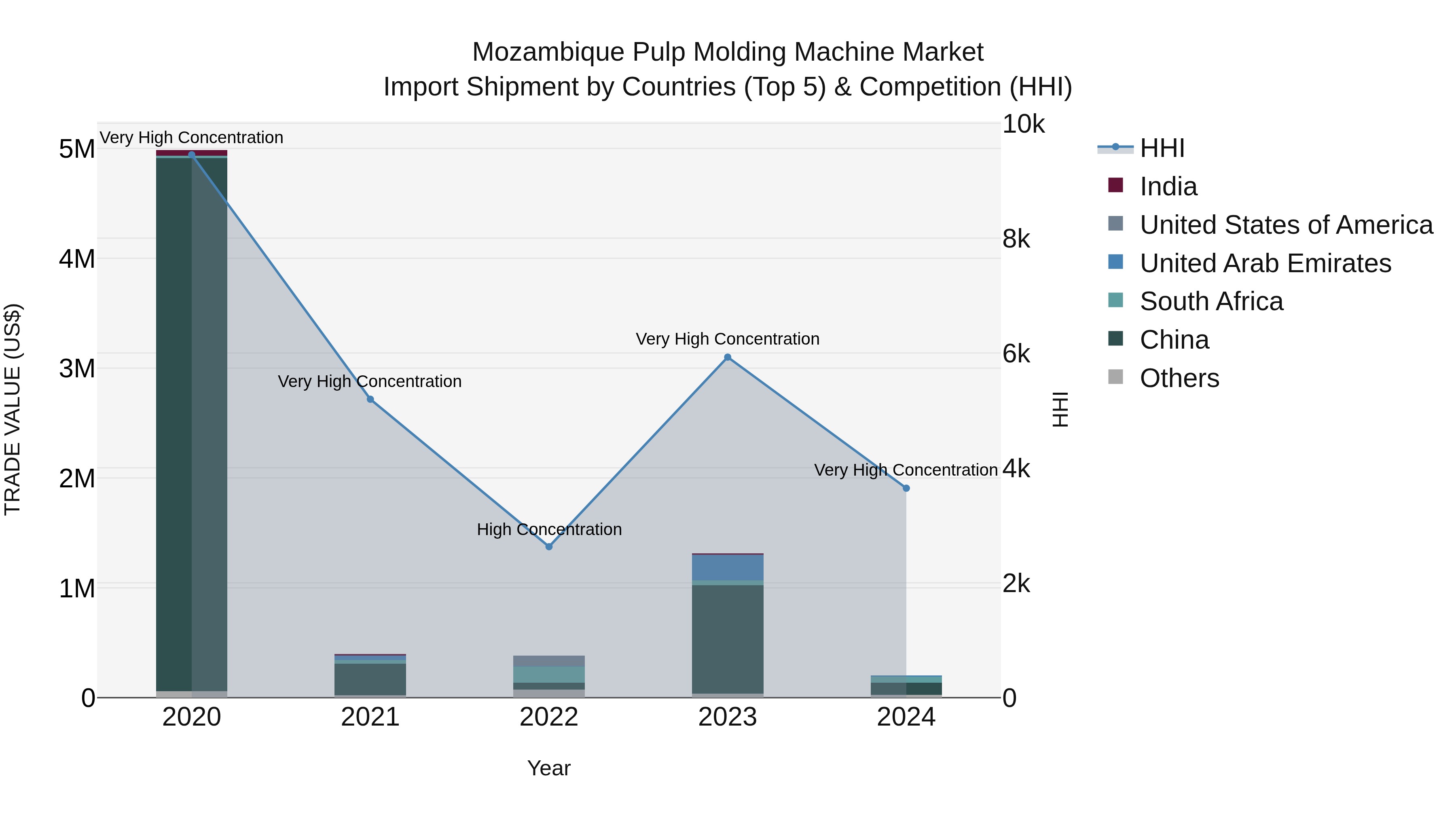
Task: Select the 2024 HHI data point
Action: click(906, 488)
